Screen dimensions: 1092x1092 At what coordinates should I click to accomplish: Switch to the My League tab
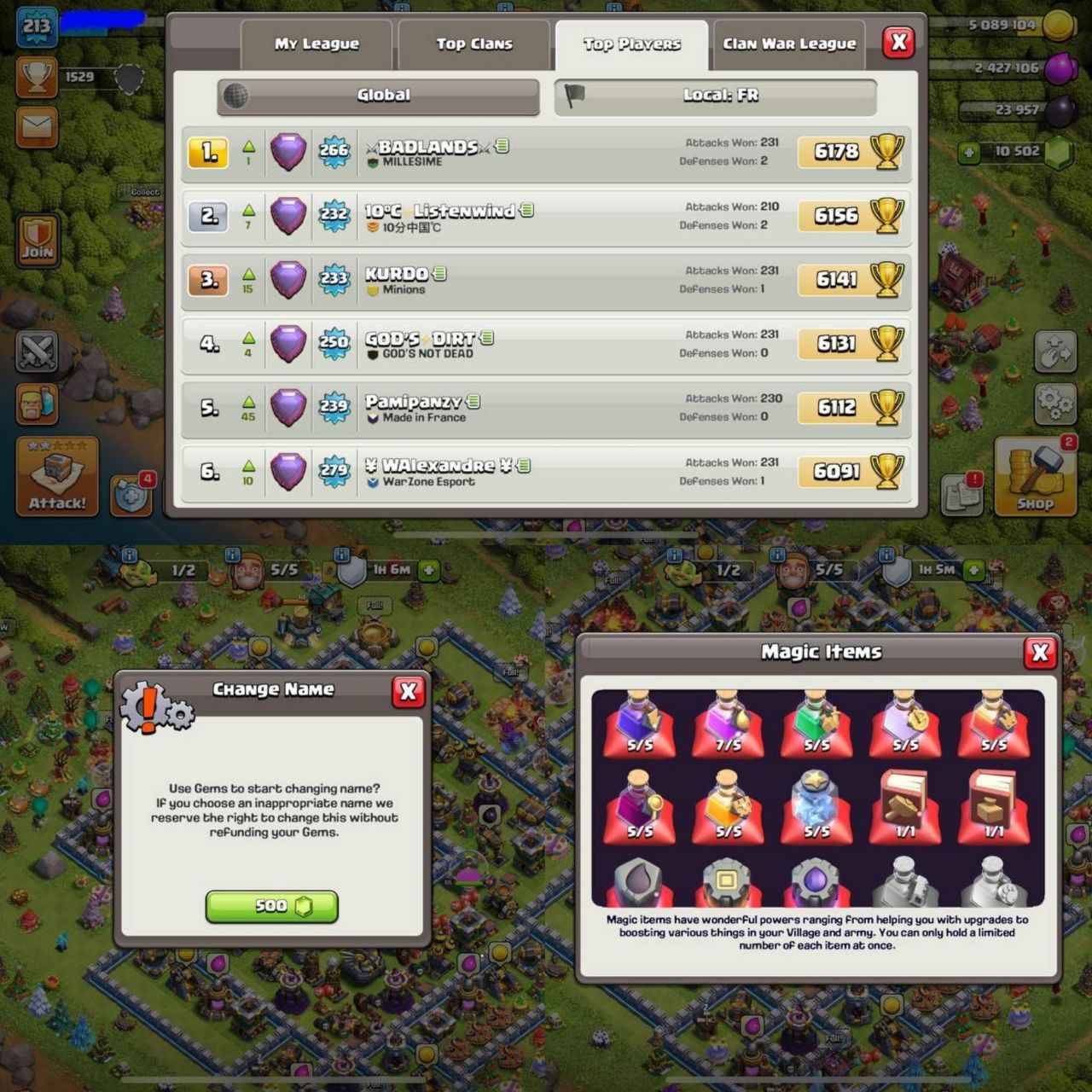pos(317,44)
